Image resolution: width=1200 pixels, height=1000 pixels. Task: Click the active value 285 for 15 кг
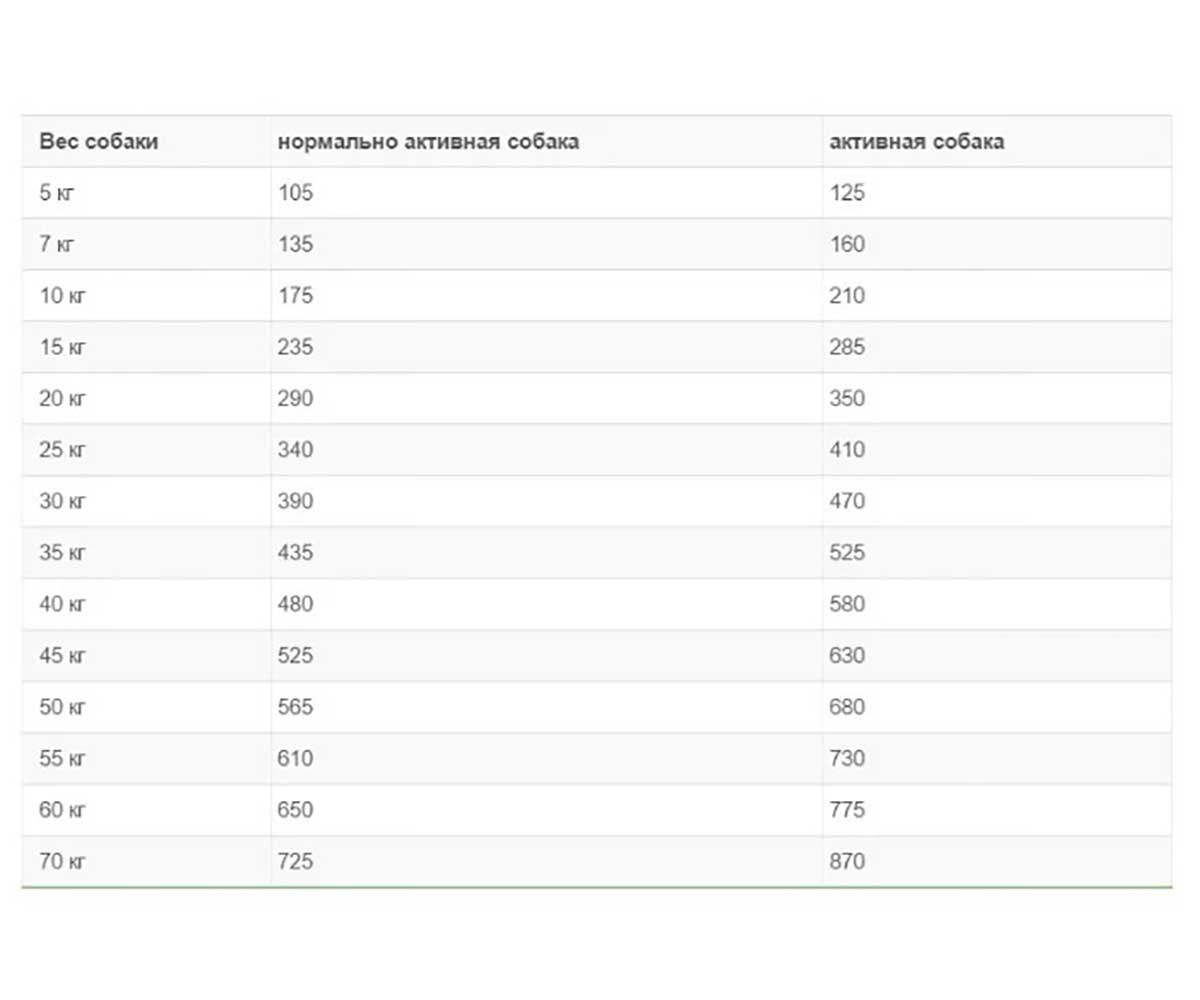point(847,348)
